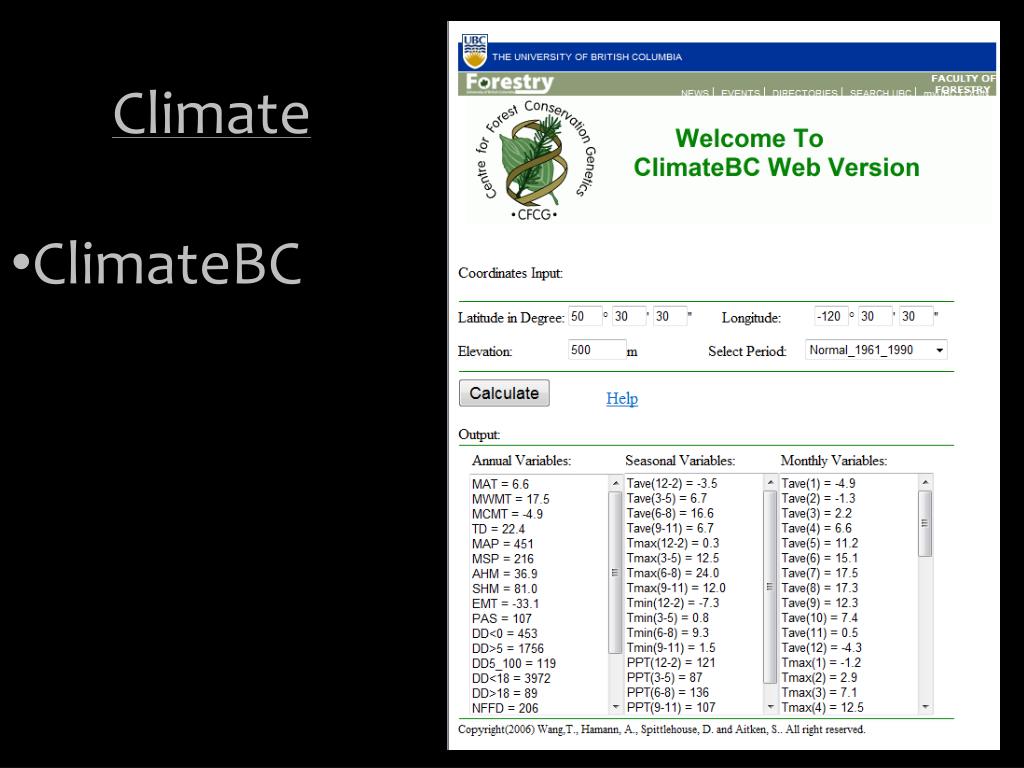Click the latitude degrees field showing 50
1024x768 pixels.
click(x=584, y=316)
